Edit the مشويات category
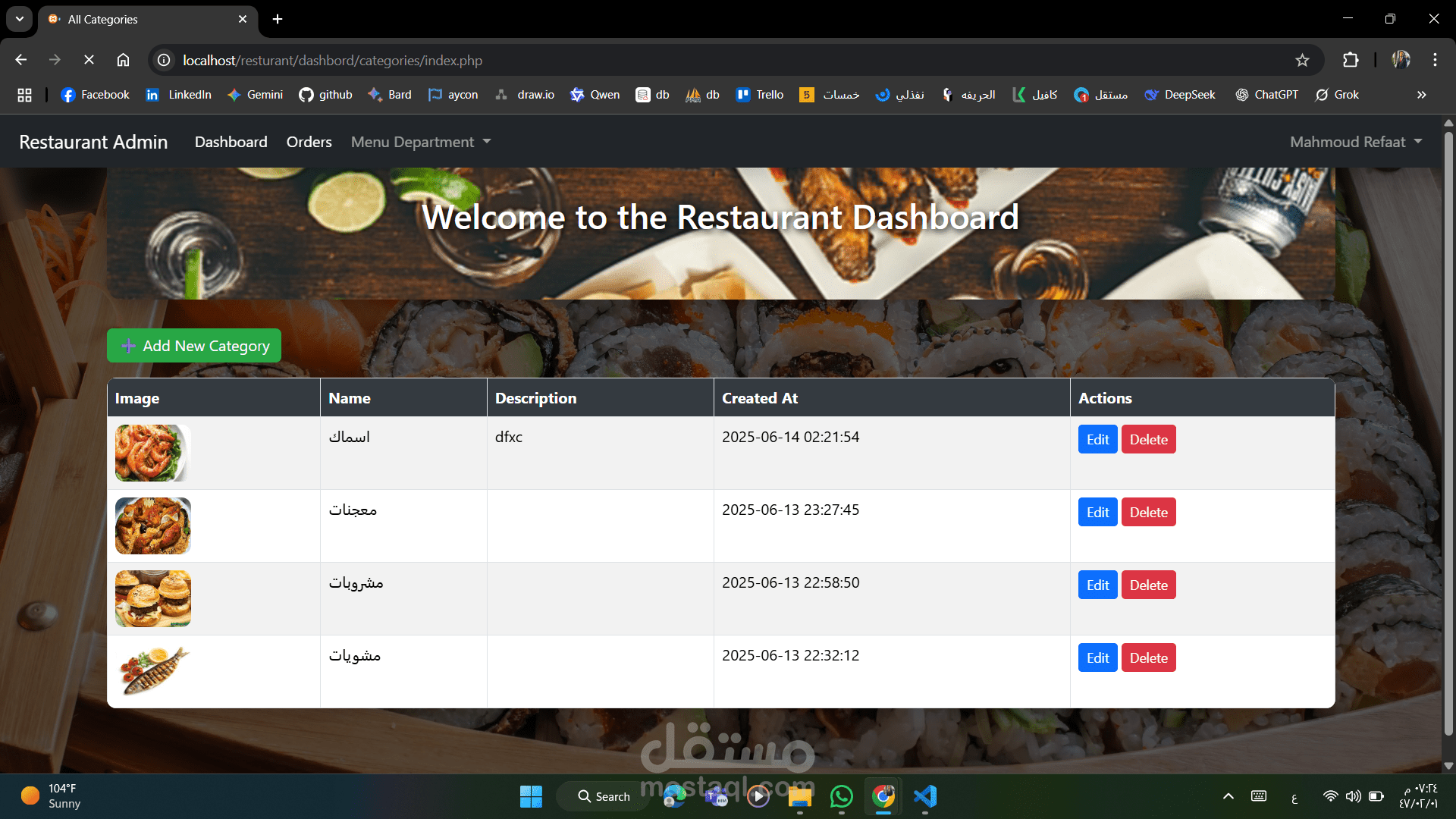This screenshot has width=1456, height=819. click(1097, 658)
